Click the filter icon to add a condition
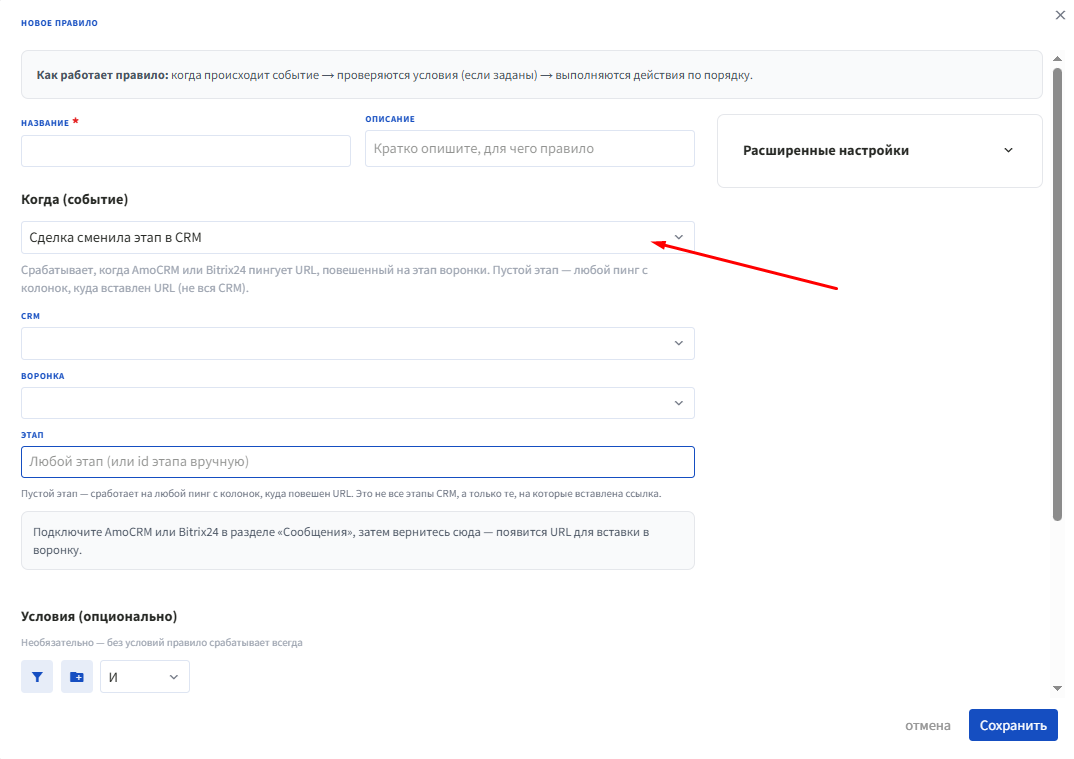This screenshot has width=1074, height=759. (37, 677)
